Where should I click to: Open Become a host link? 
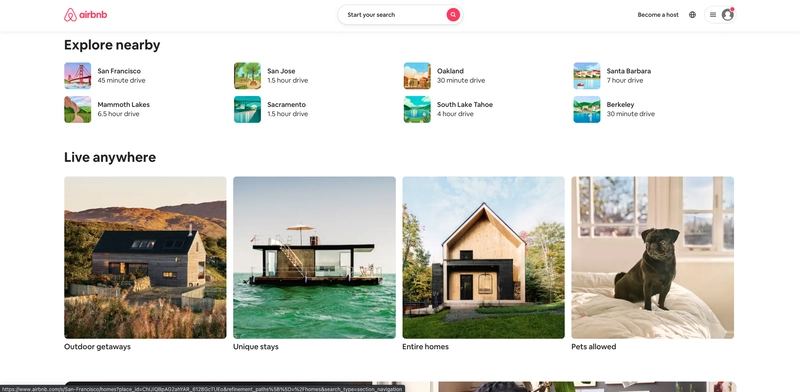[658, 15]
